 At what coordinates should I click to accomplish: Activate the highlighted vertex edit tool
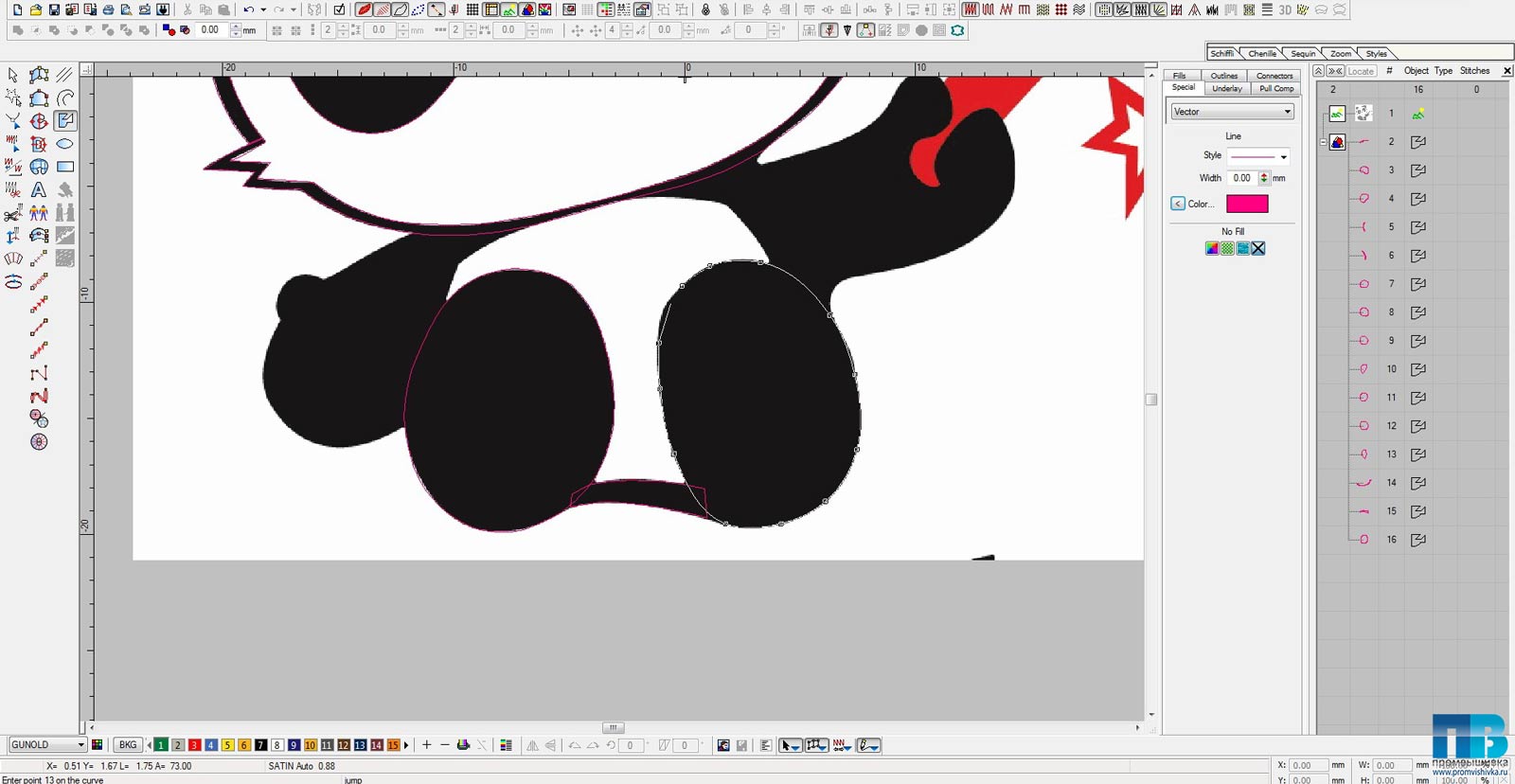tap(65, 120)
